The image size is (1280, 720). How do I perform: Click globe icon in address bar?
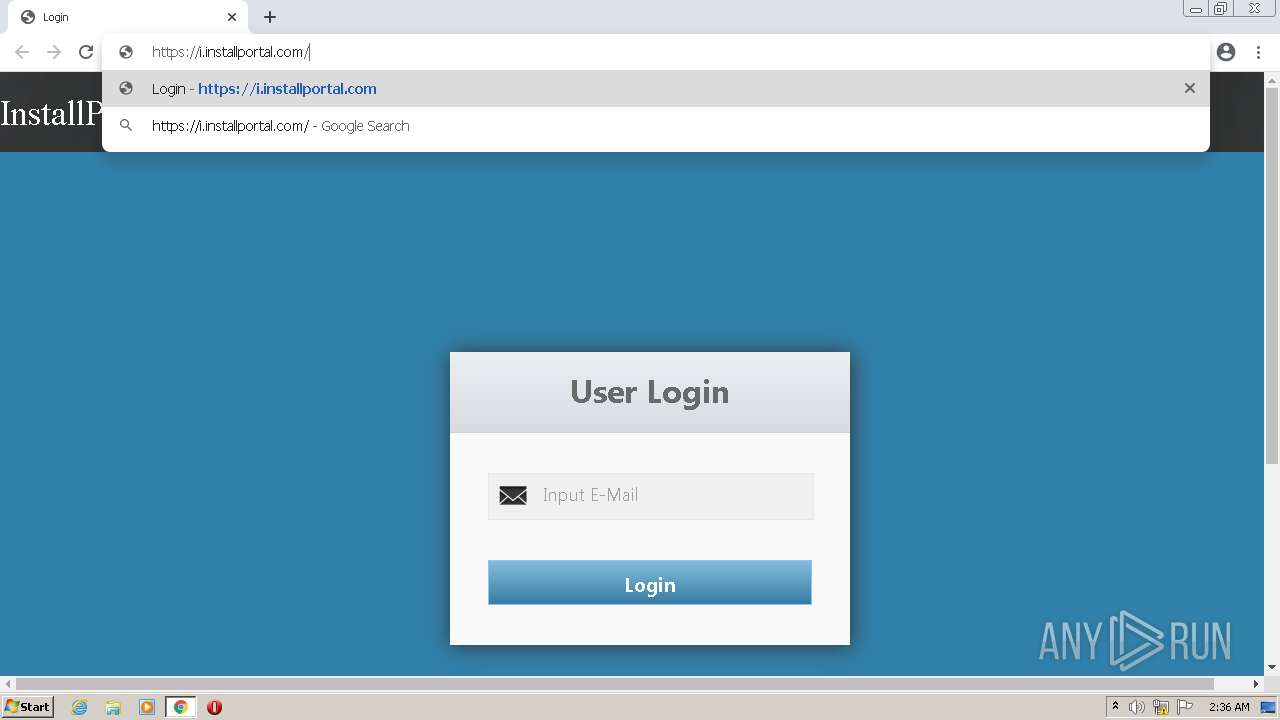click(x=126, y=52)
